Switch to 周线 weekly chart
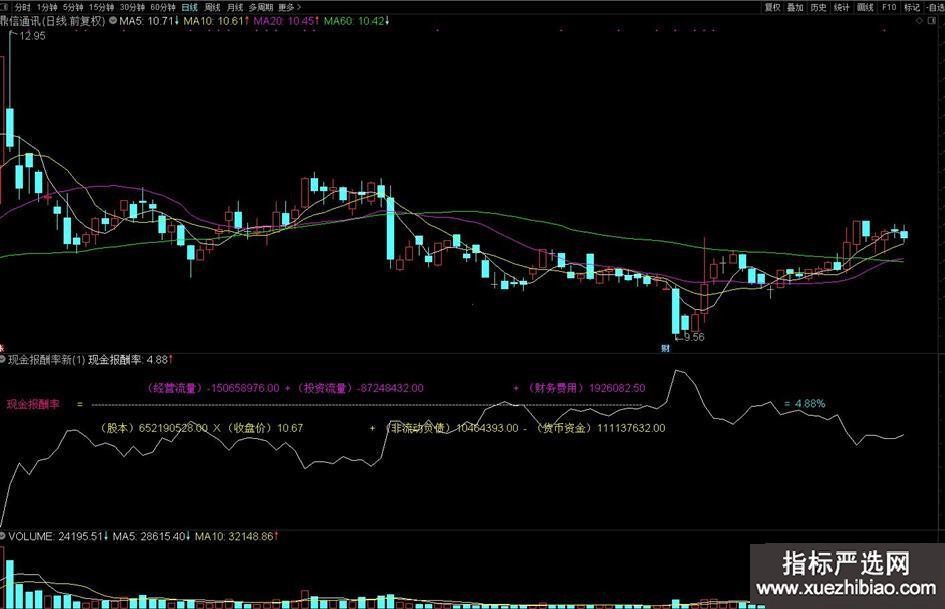 (212, 7)
